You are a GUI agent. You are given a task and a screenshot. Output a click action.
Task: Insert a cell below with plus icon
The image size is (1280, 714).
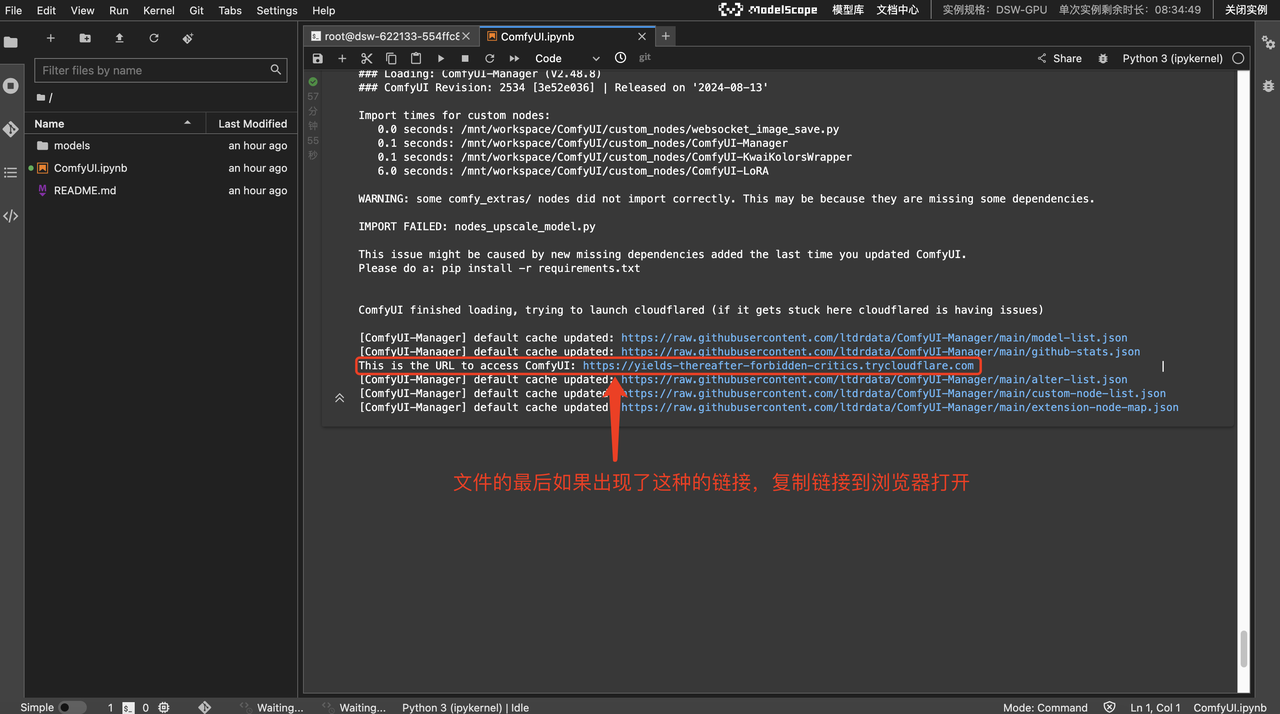point(342,58)
